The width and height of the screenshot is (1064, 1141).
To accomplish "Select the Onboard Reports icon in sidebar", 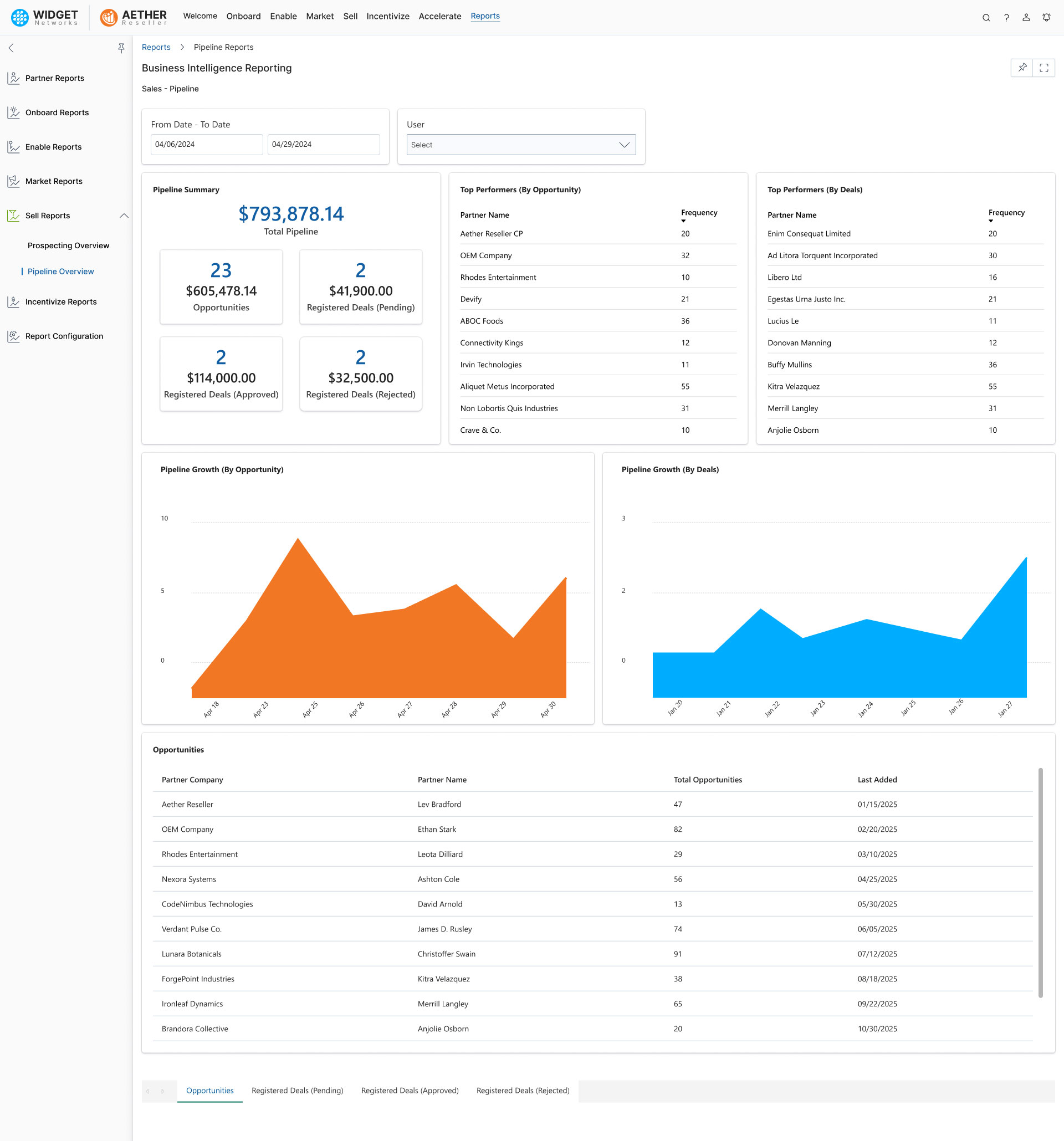I will pos(14,112).
